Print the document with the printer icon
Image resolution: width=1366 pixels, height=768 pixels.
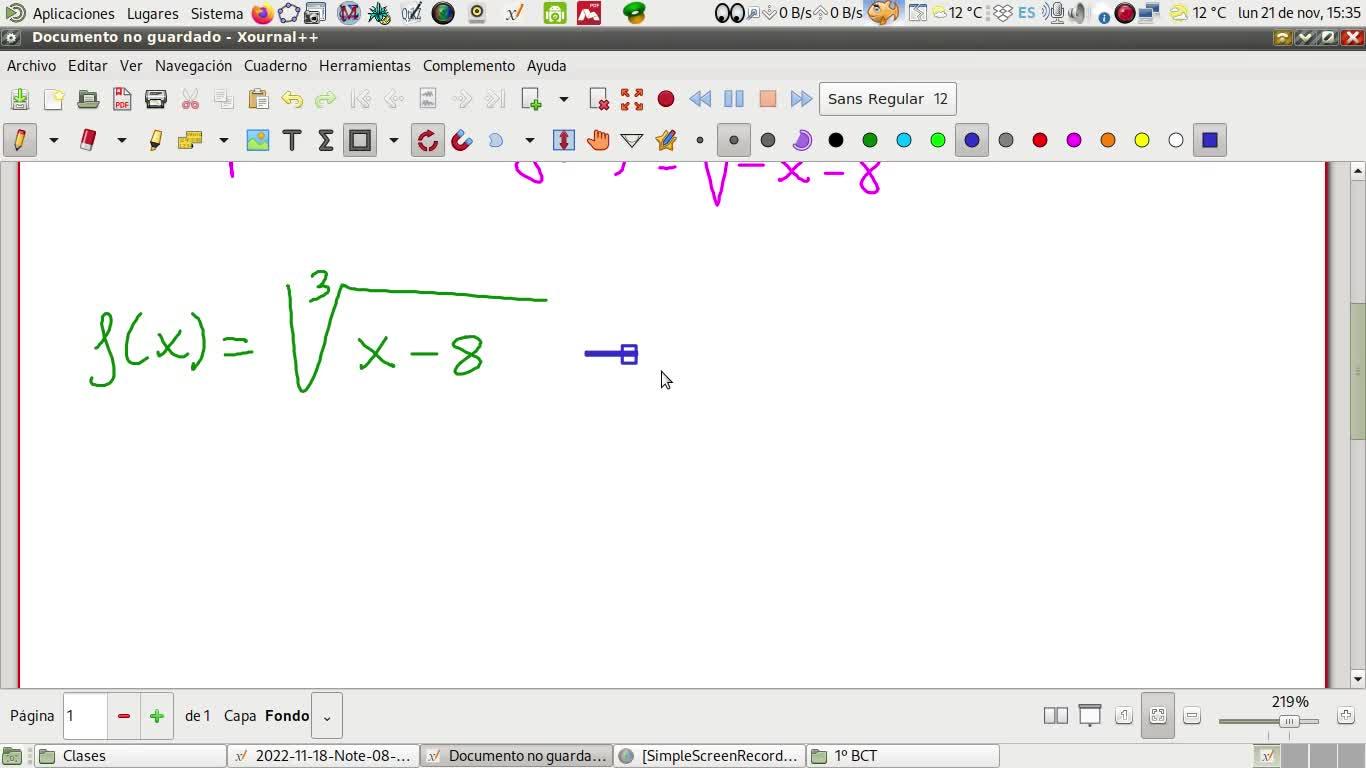click(x=156, y=99)
